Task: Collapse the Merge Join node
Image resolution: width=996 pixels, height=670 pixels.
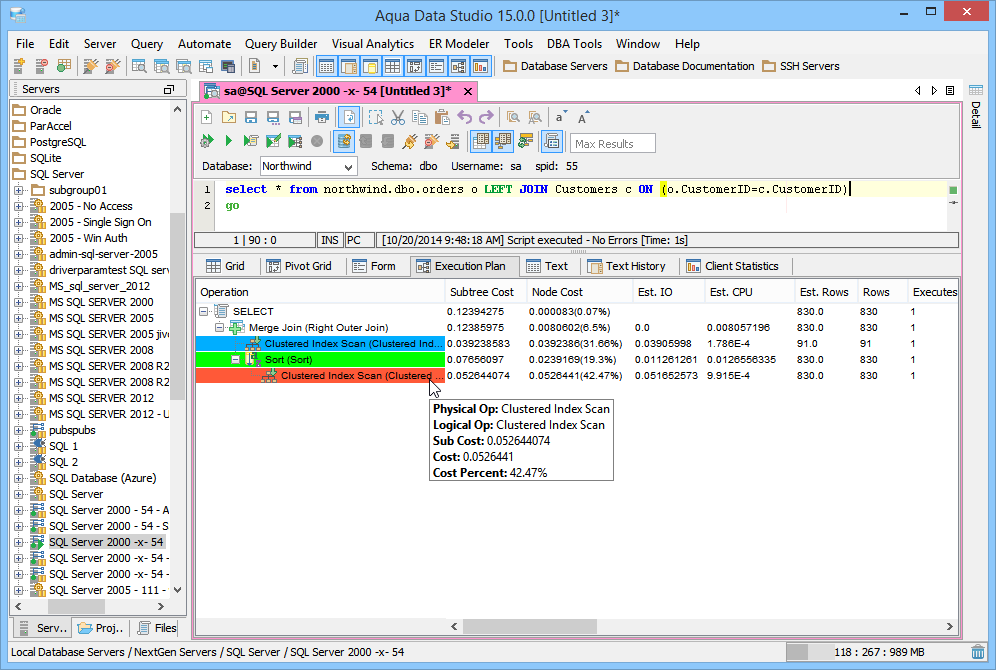Action: 219,328
